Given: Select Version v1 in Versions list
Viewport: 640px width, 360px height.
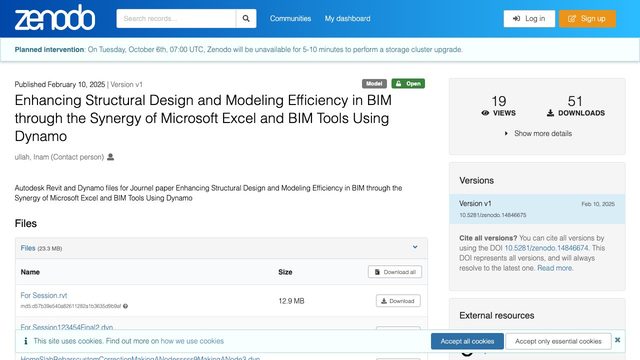Looking at the screenshot, I should 537,209.
